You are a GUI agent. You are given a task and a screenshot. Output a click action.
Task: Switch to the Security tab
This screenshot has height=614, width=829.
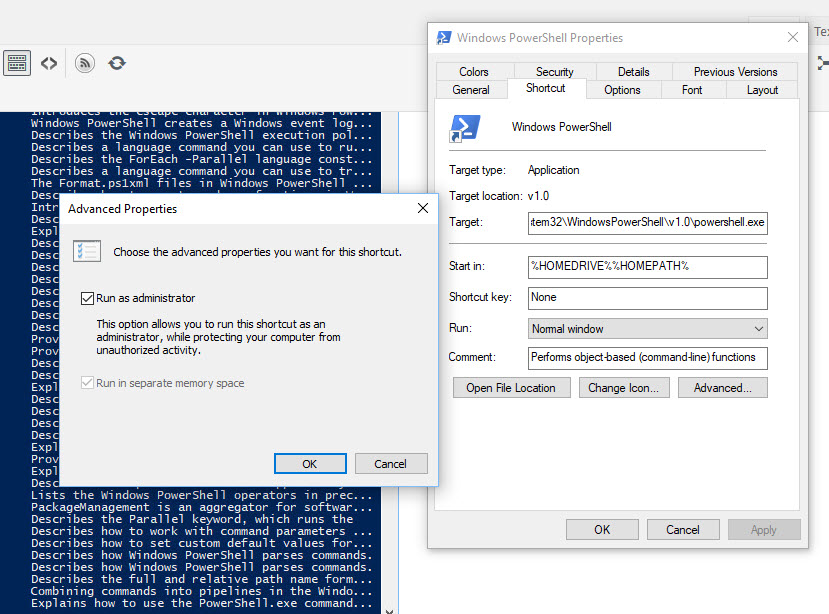click(x=555, y=71)
